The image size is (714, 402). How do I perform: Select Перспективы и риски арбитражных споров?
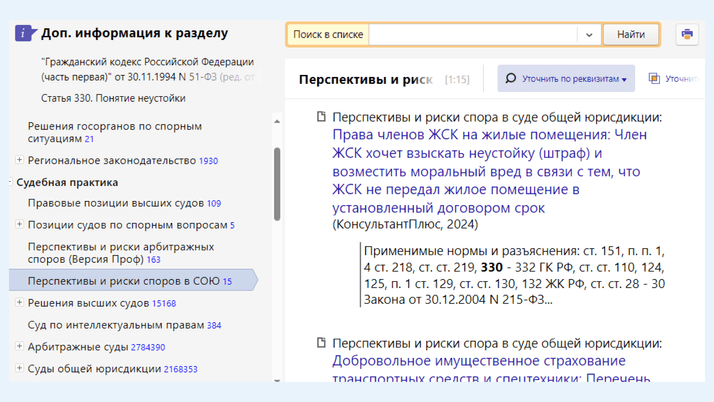(x=121, y=253)
